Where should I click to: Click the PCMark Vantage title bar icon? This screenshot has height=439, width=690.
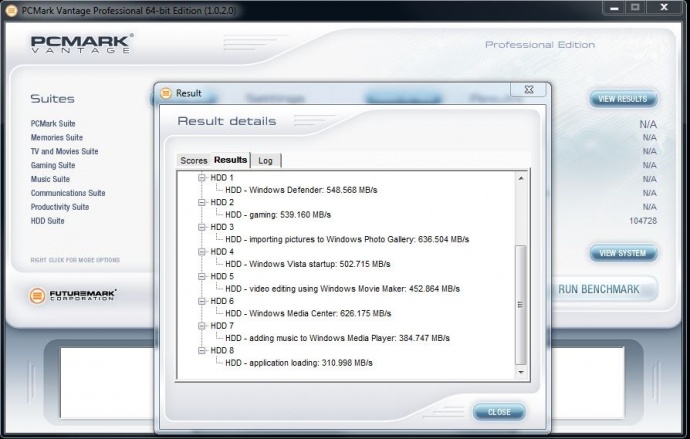click(x=11, y=10)
